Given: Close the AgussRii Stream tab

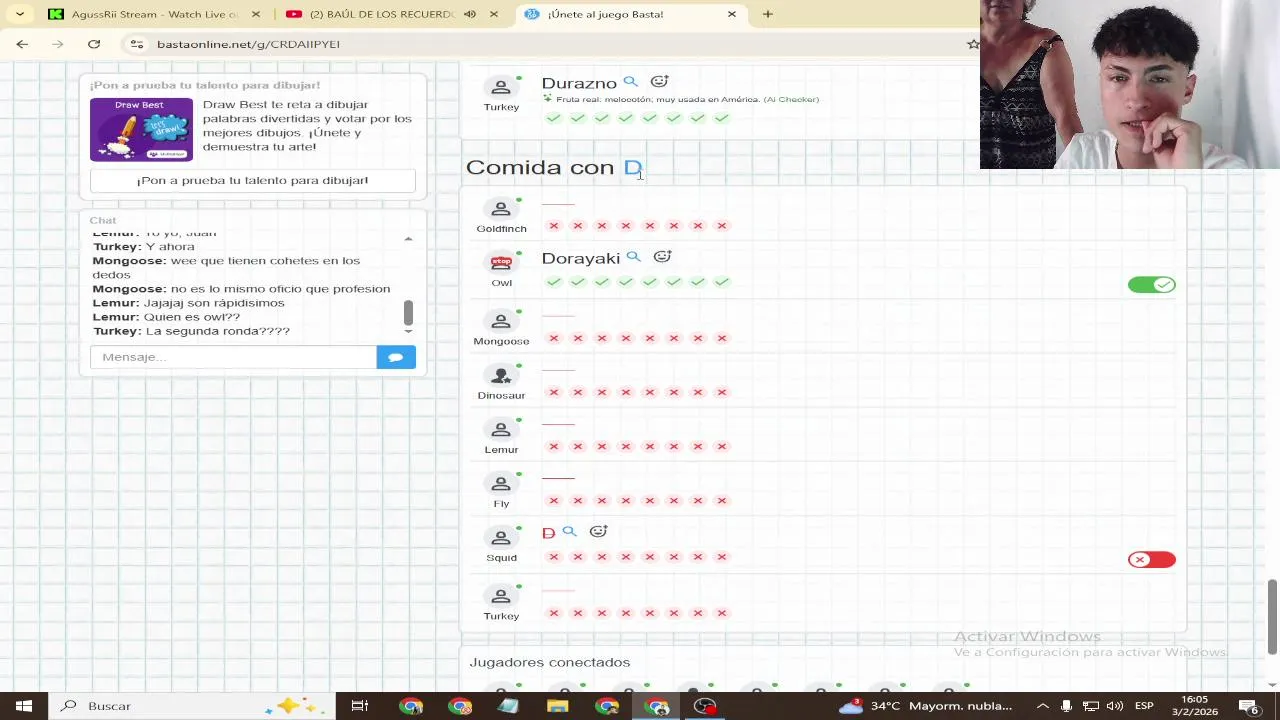Looking at the screenshot, I should [256, 14].
